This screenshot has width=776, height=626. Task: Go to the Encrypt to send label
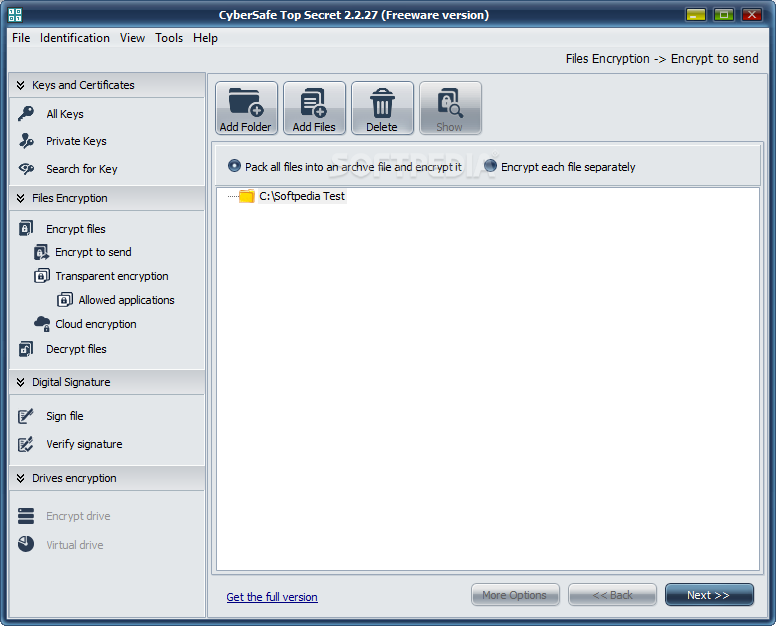point(93,252)
